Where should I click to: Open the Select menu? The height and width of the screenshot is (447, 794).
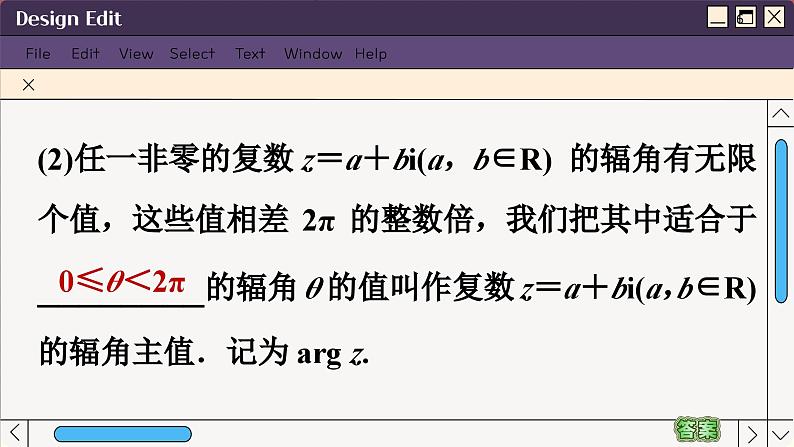192,54
